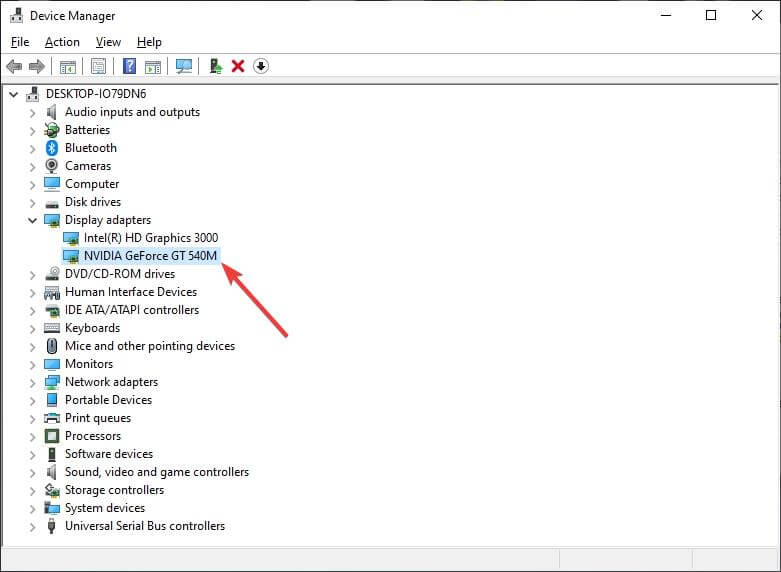Select the System devices label
The height and width of the screenshot is (572, 781).
[x=105, y=508]
